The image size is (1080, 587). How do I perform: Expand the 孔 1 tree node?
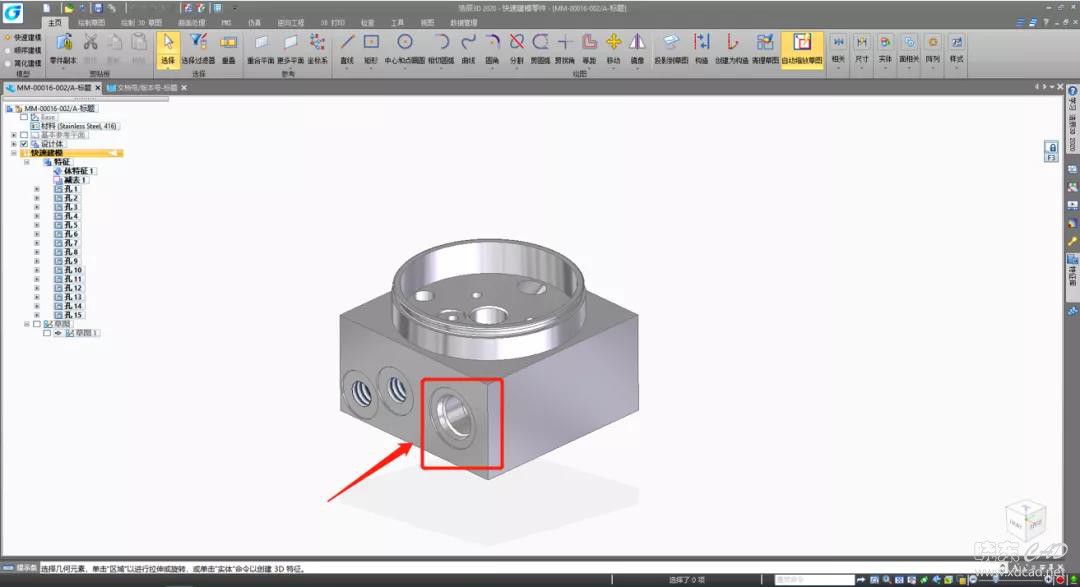[37, 189]
